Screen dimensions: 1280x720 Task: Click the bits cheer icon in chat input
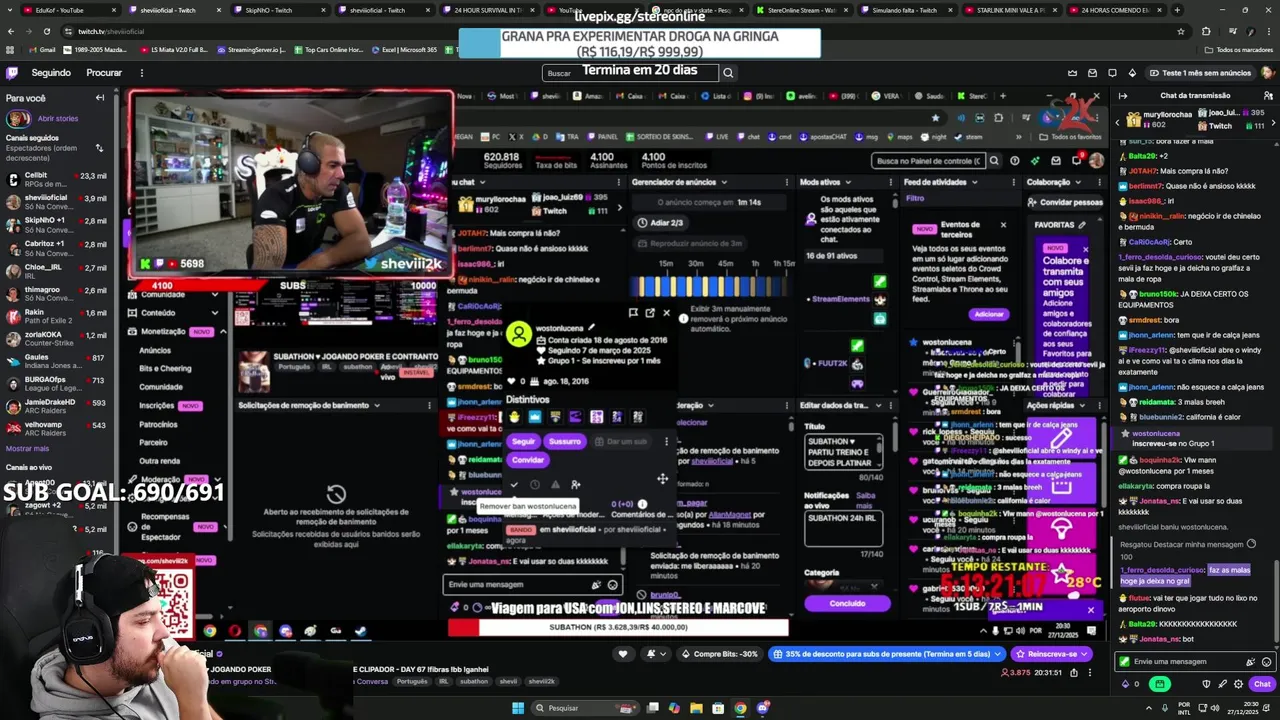pos(1250,662)
